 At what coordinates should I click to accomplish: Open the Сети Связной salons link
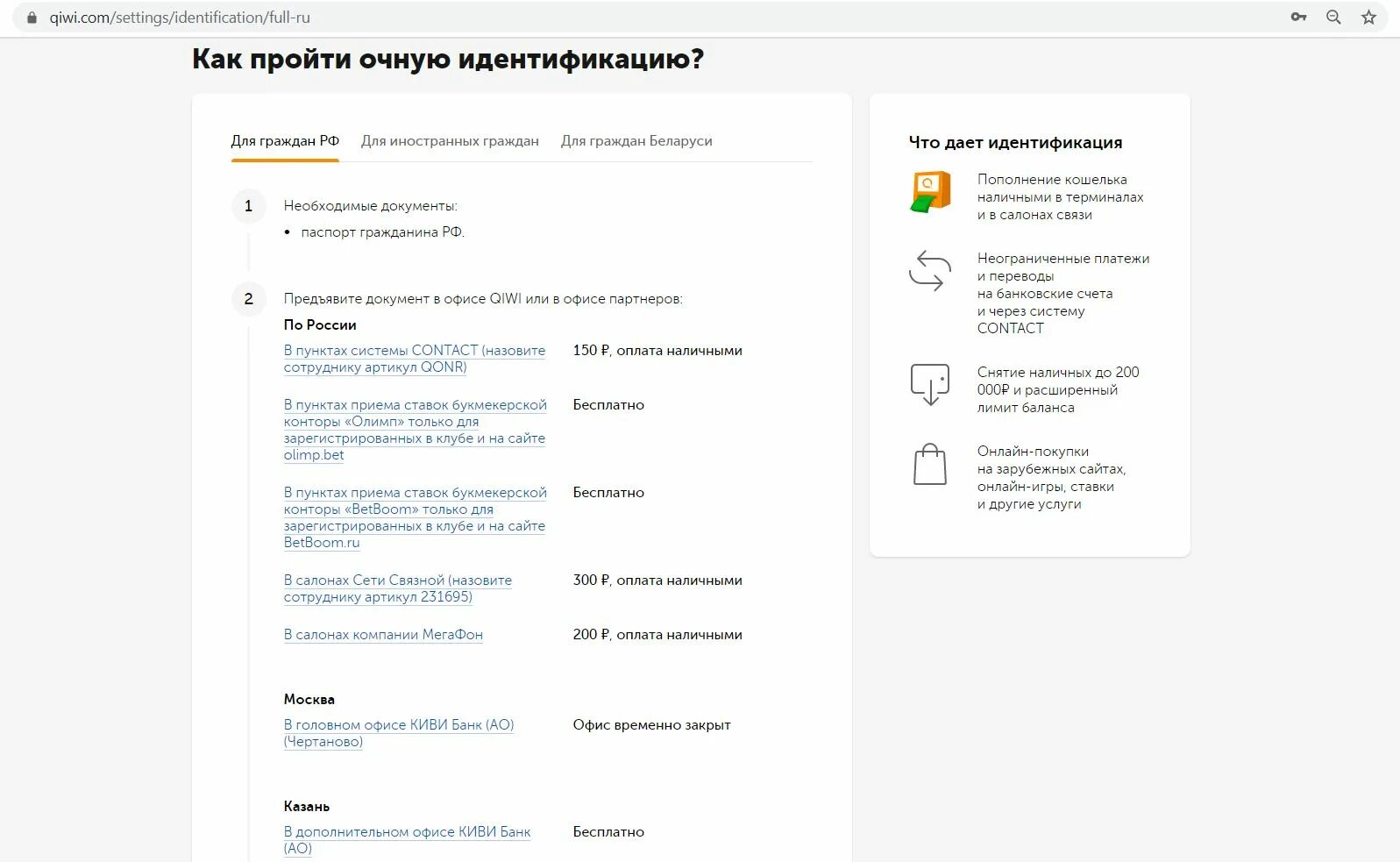pos(398,588)
